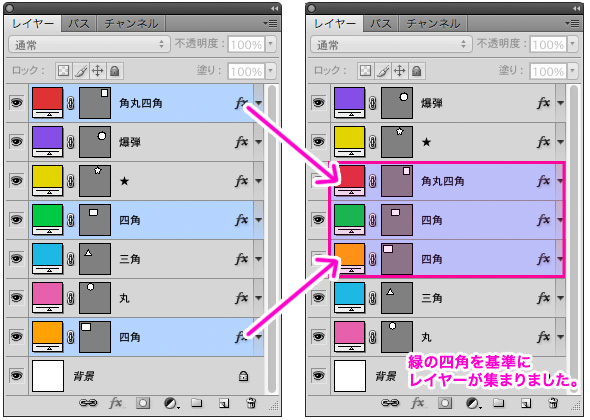Hide the 背景 layer in the right panel
This screenshot has width=590, height=420.
tap(318, 375)
